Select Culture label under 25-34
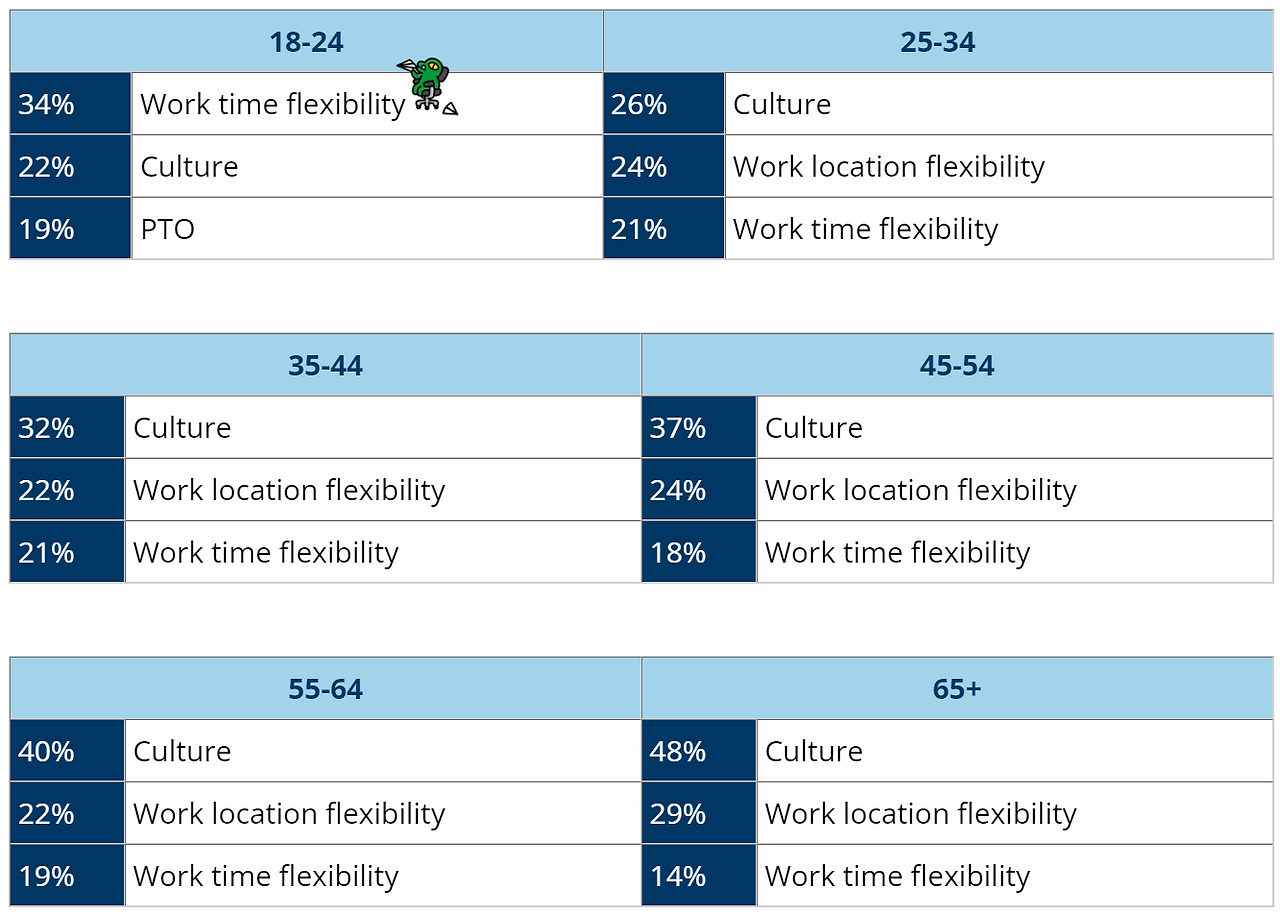Screen dimensions: 1280x914 (782, 104)
